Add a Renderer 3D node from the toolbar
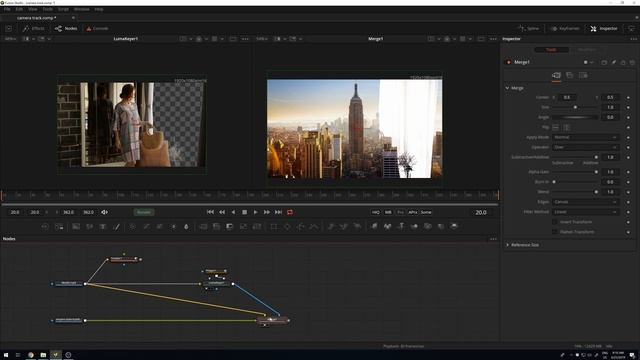This screenshot has width=640, height=360. coord(454,227)
